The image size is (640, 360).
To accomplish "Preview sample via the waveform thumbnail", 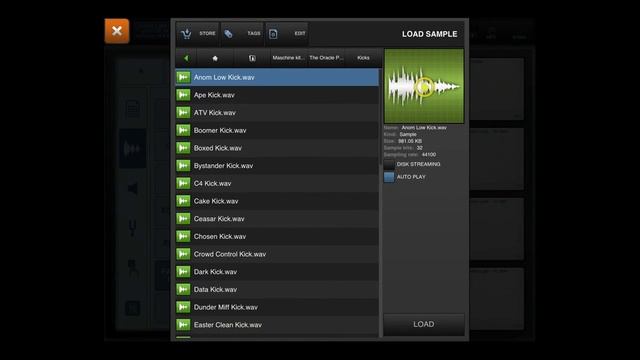I will pos(424,86).
